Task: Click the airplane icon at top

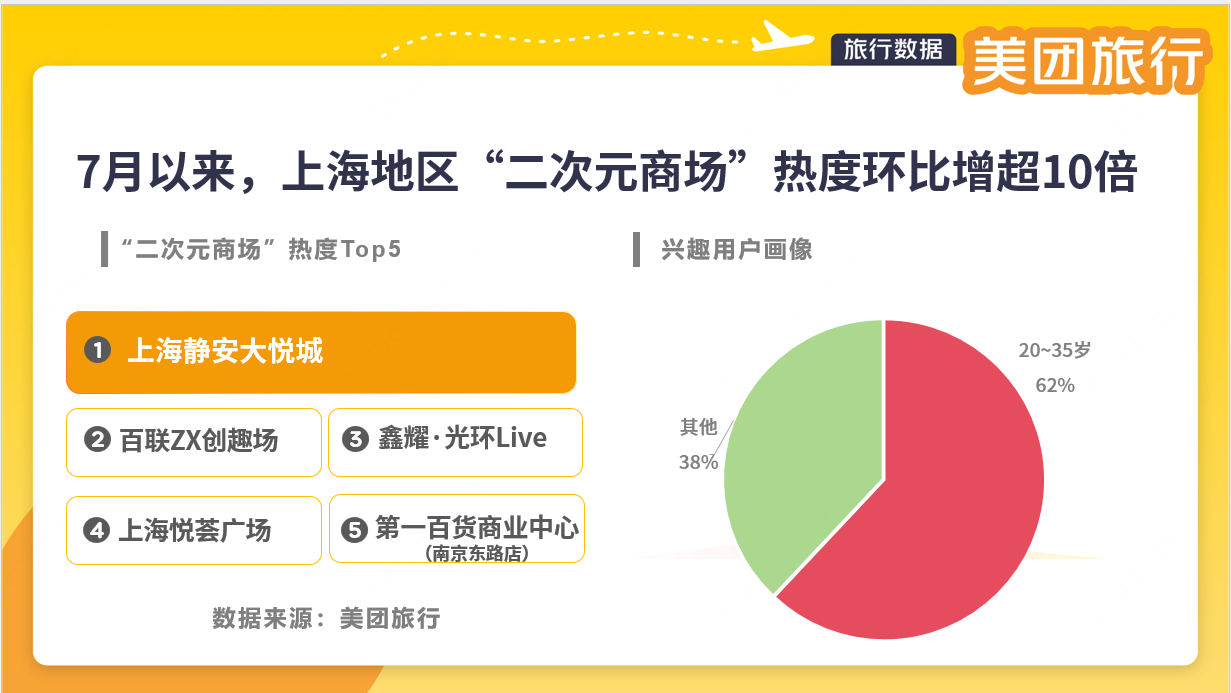Action: click(784, 36)
